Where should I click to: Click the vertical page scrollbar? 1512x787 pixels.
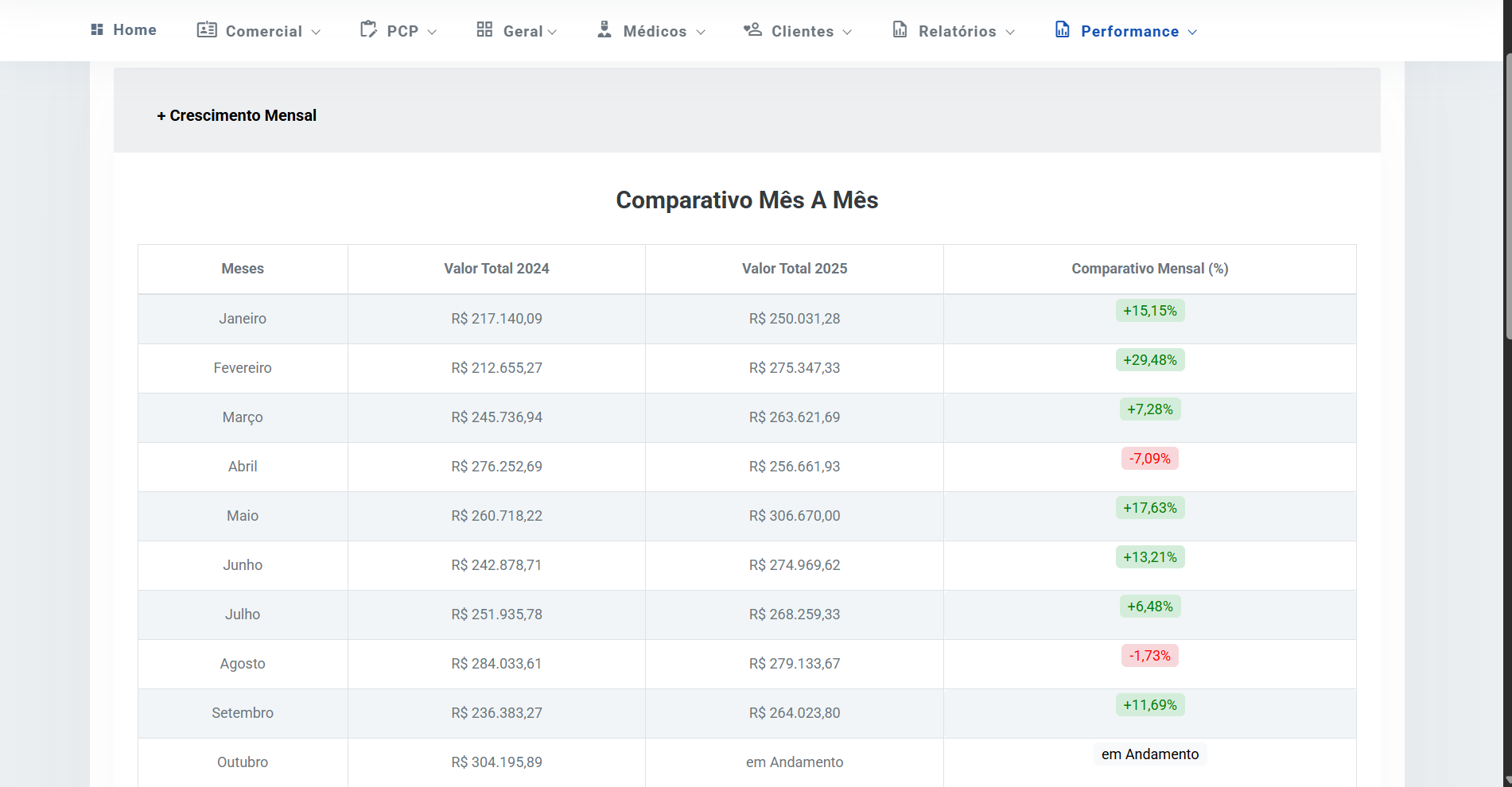click(1507, 199)
